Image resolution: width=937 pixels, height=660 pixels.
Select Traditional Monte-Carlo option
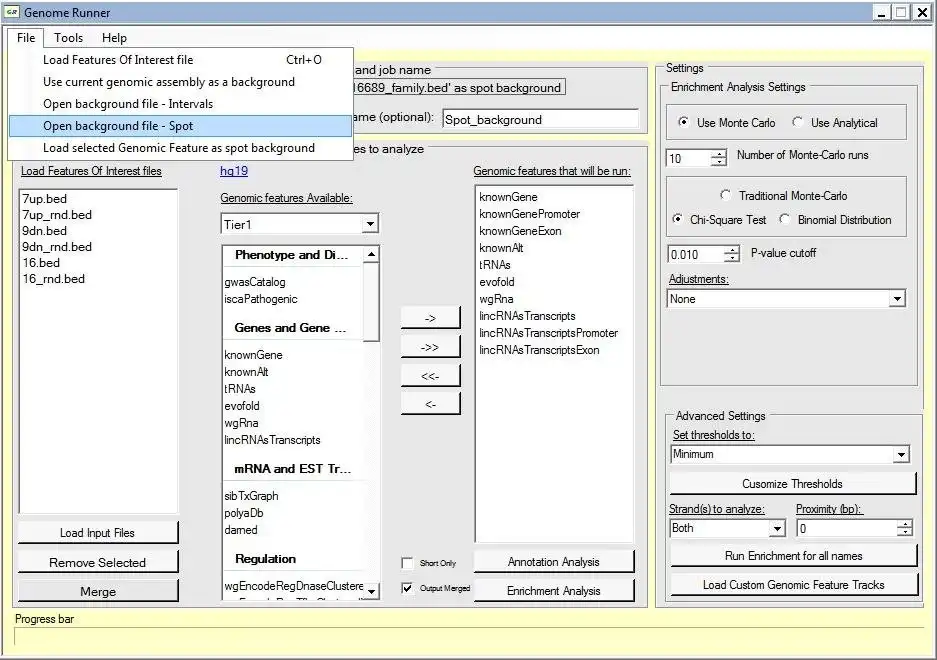(725, 195)
